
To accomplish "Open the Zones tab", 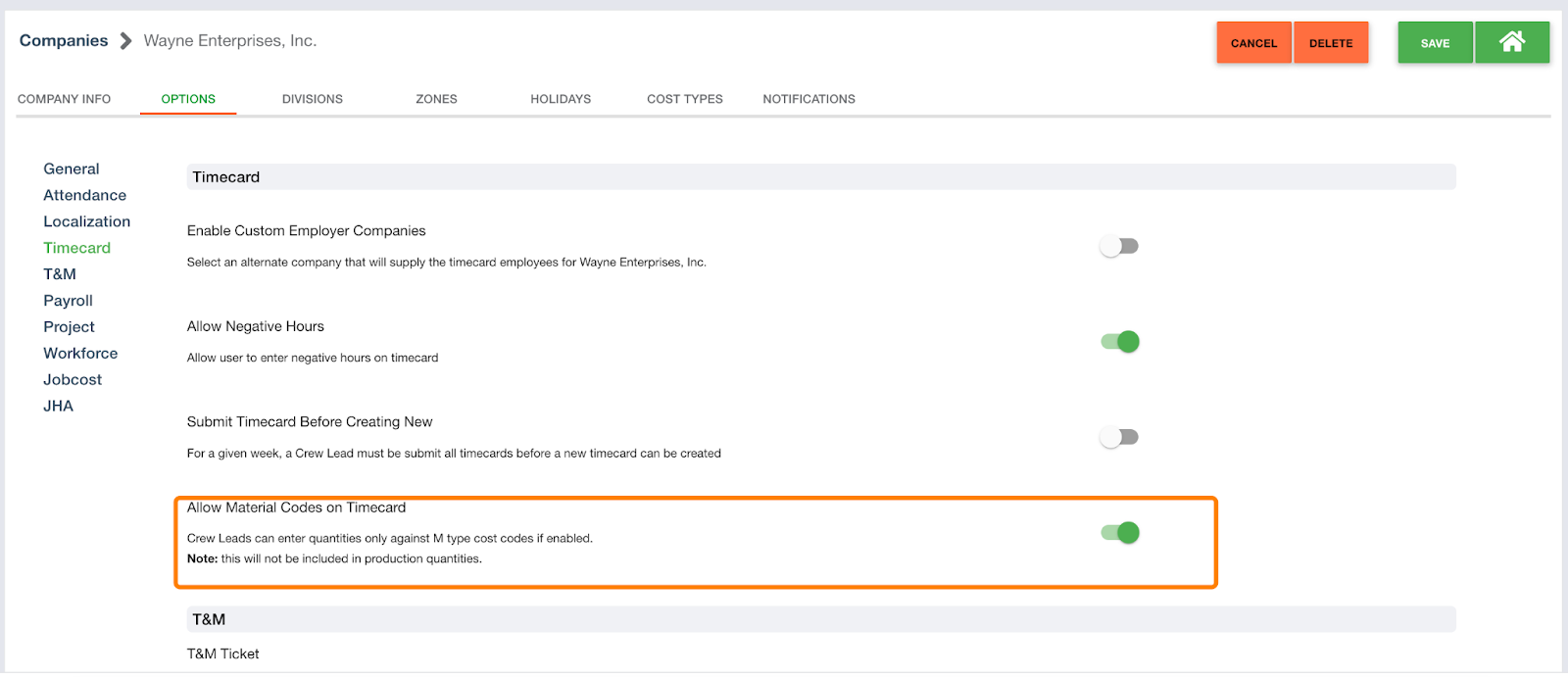I will point(436,99).
